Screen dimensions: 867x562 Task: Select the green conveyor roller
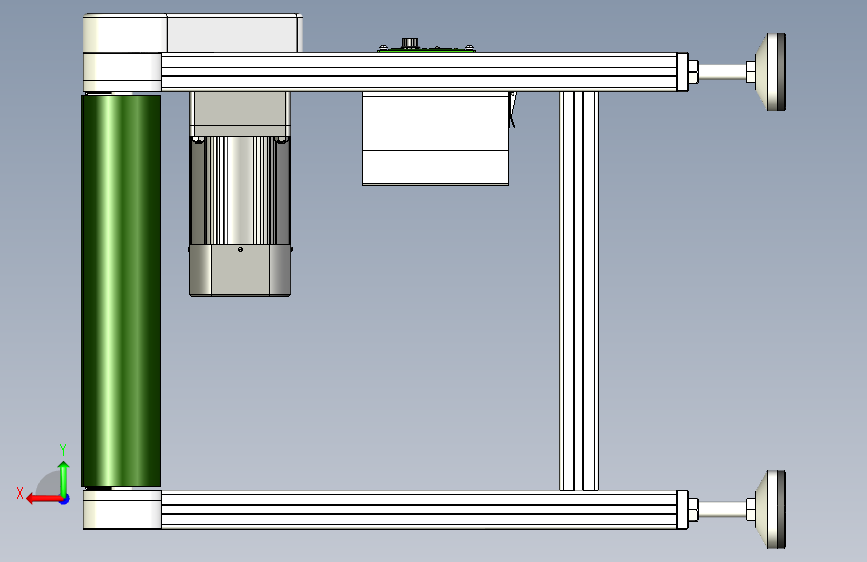121,291
